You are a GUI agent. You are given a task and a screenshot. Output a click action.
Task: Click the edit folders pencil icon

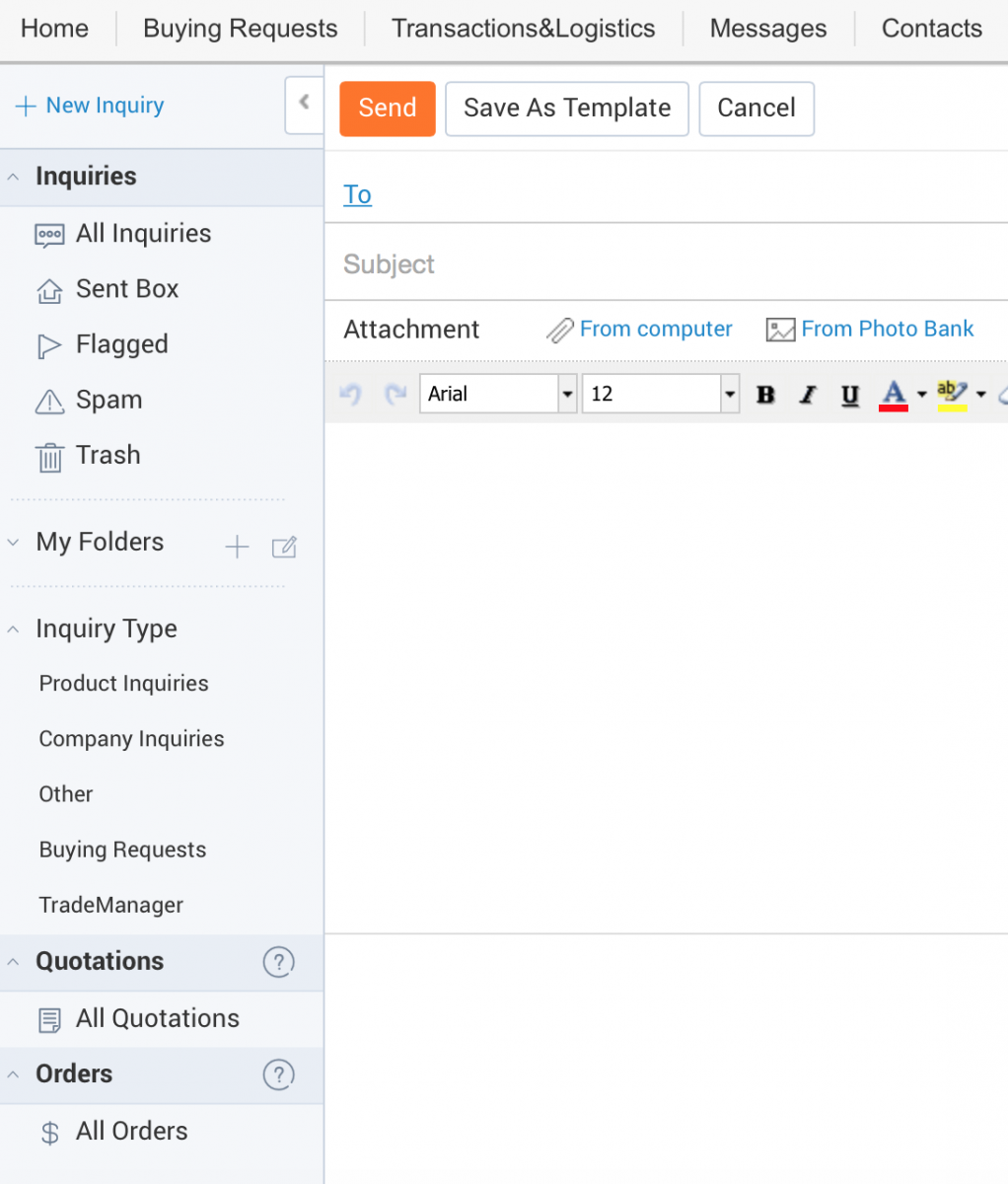pos(284,547)
